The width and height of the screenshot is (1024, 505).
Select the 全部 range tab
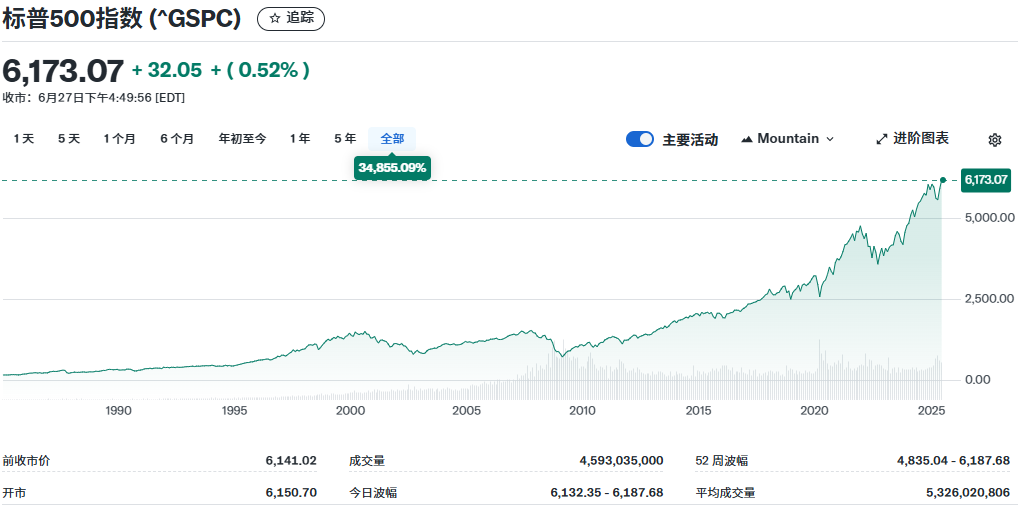(392, 138)
